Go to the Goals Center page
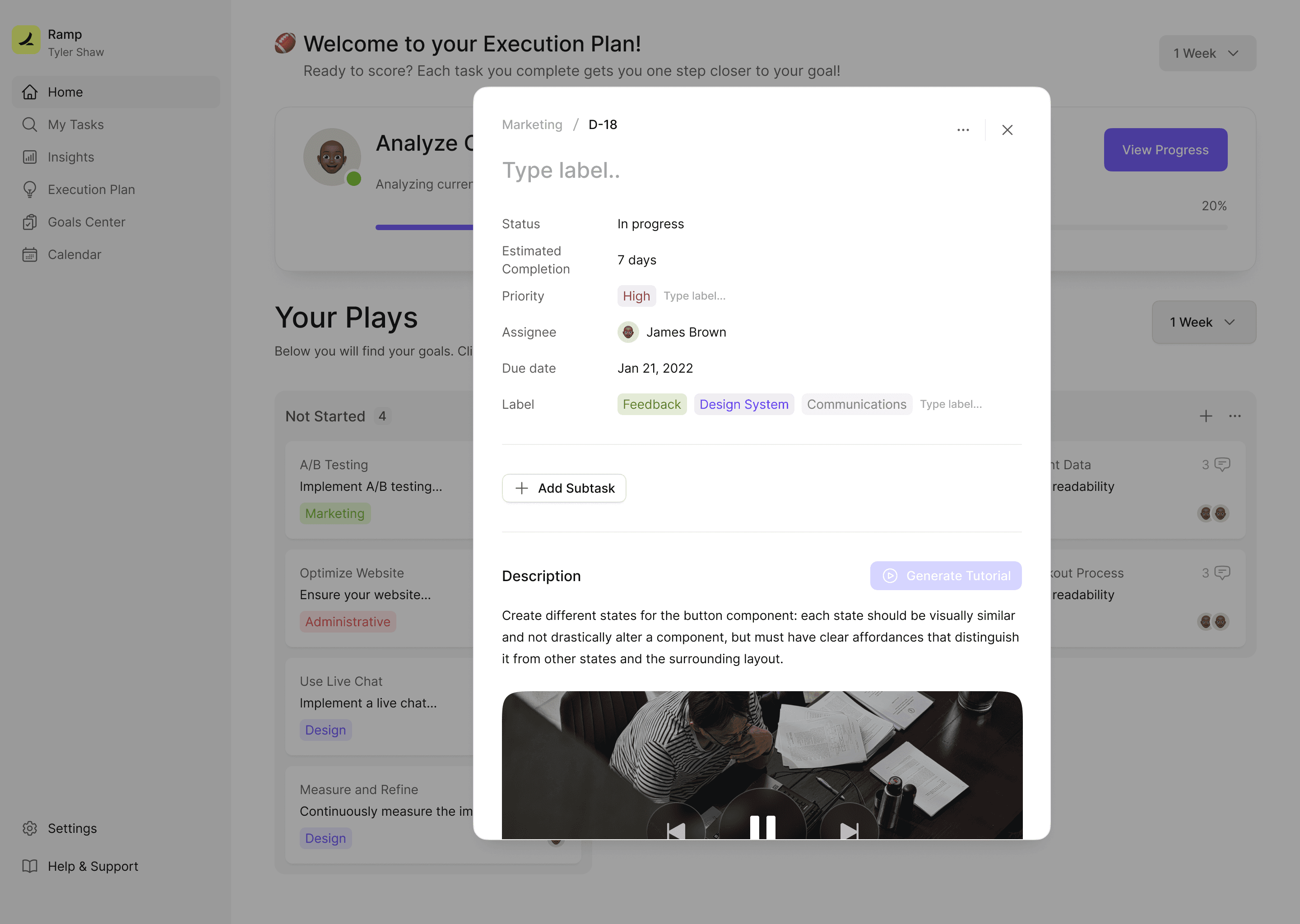The height and width of the screenshot is (924, 1300). point(86,222)
